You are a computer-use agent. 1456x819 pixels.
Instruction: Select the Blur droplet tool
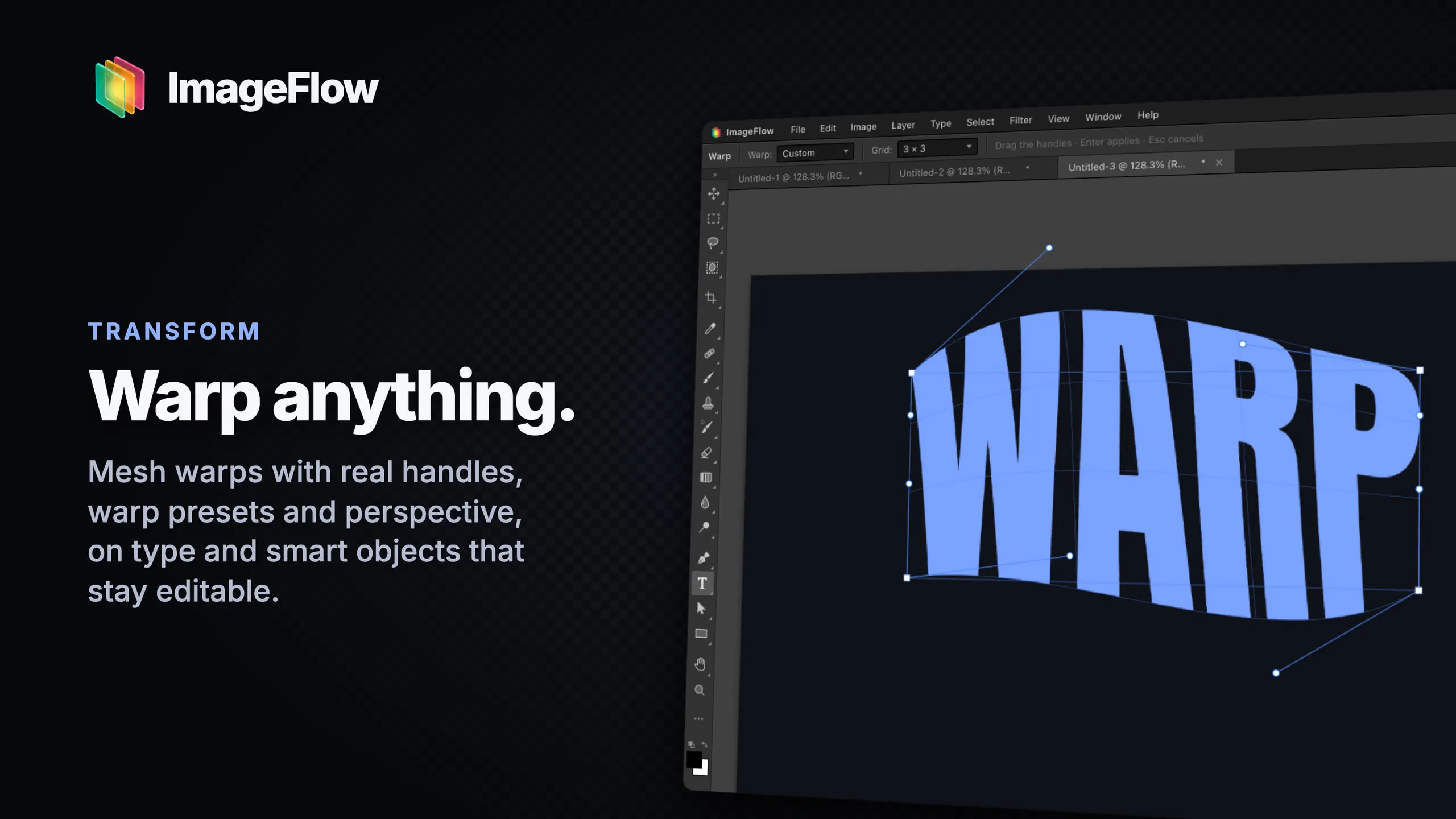click(705, 502)
